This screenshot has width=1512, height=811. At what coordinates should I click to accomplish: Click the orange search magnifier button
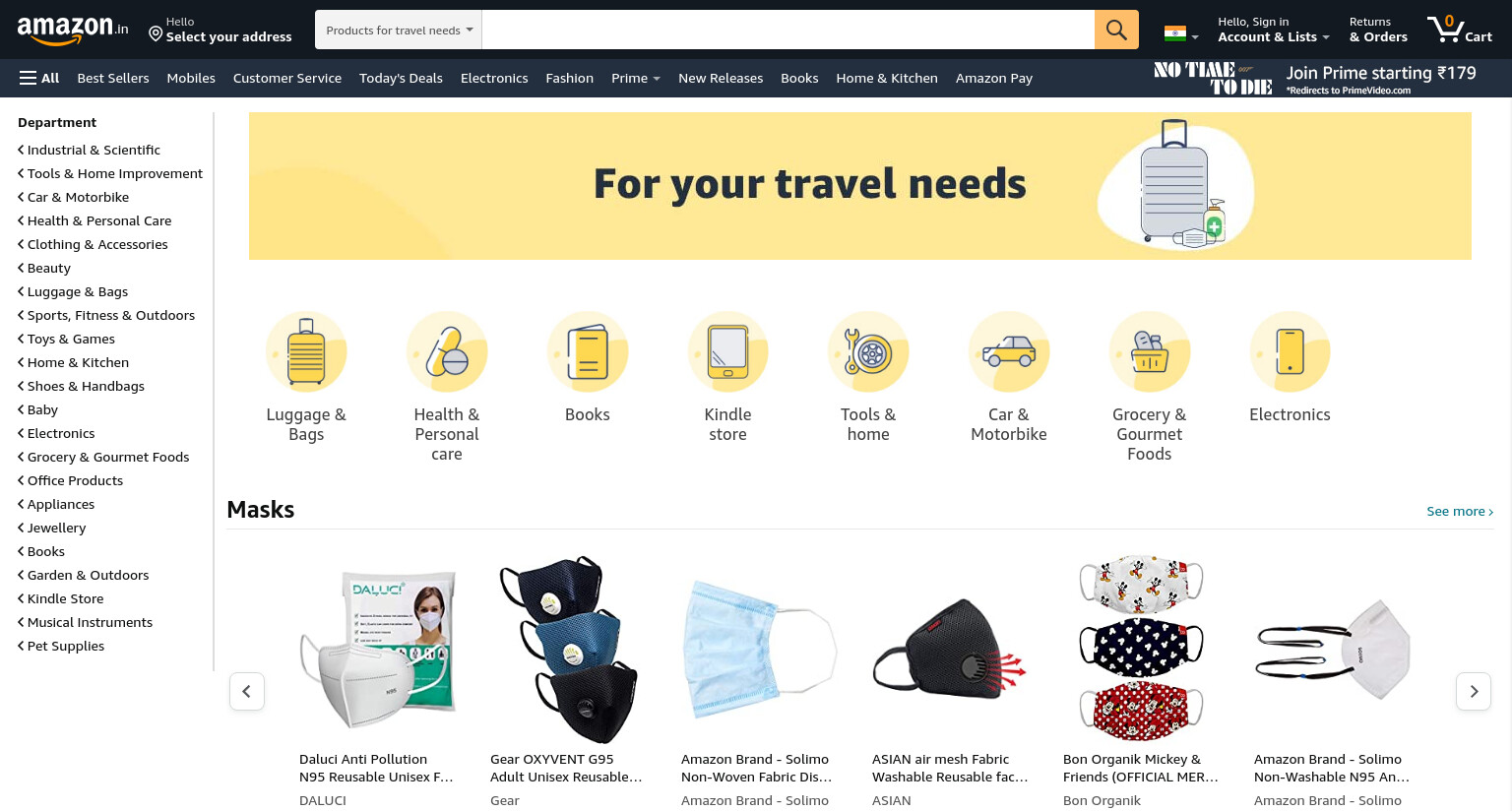click(x=1116, y=30)
